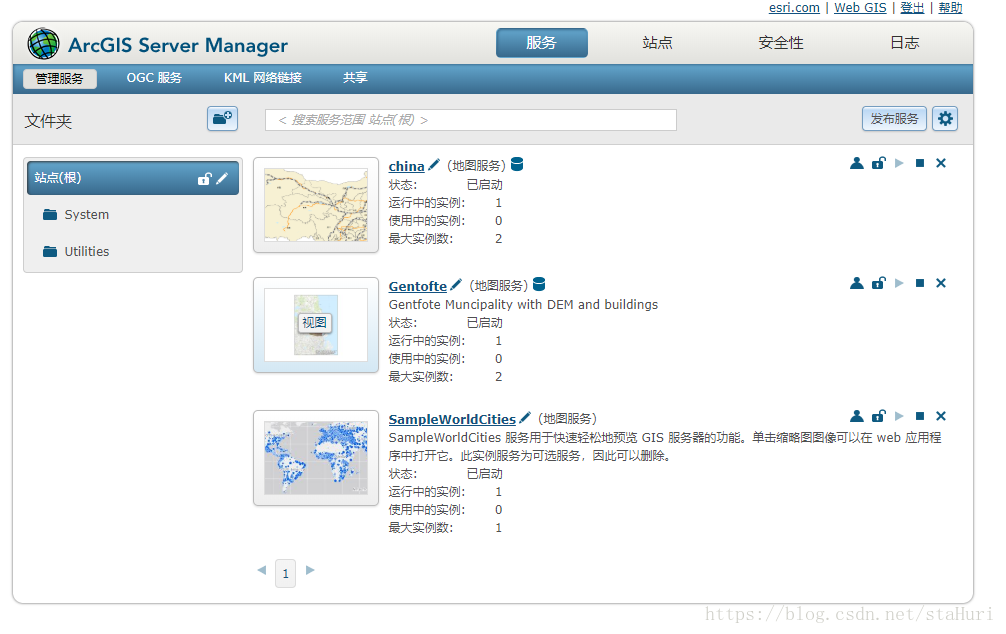Delete the china service with X icon

point(941,163)
